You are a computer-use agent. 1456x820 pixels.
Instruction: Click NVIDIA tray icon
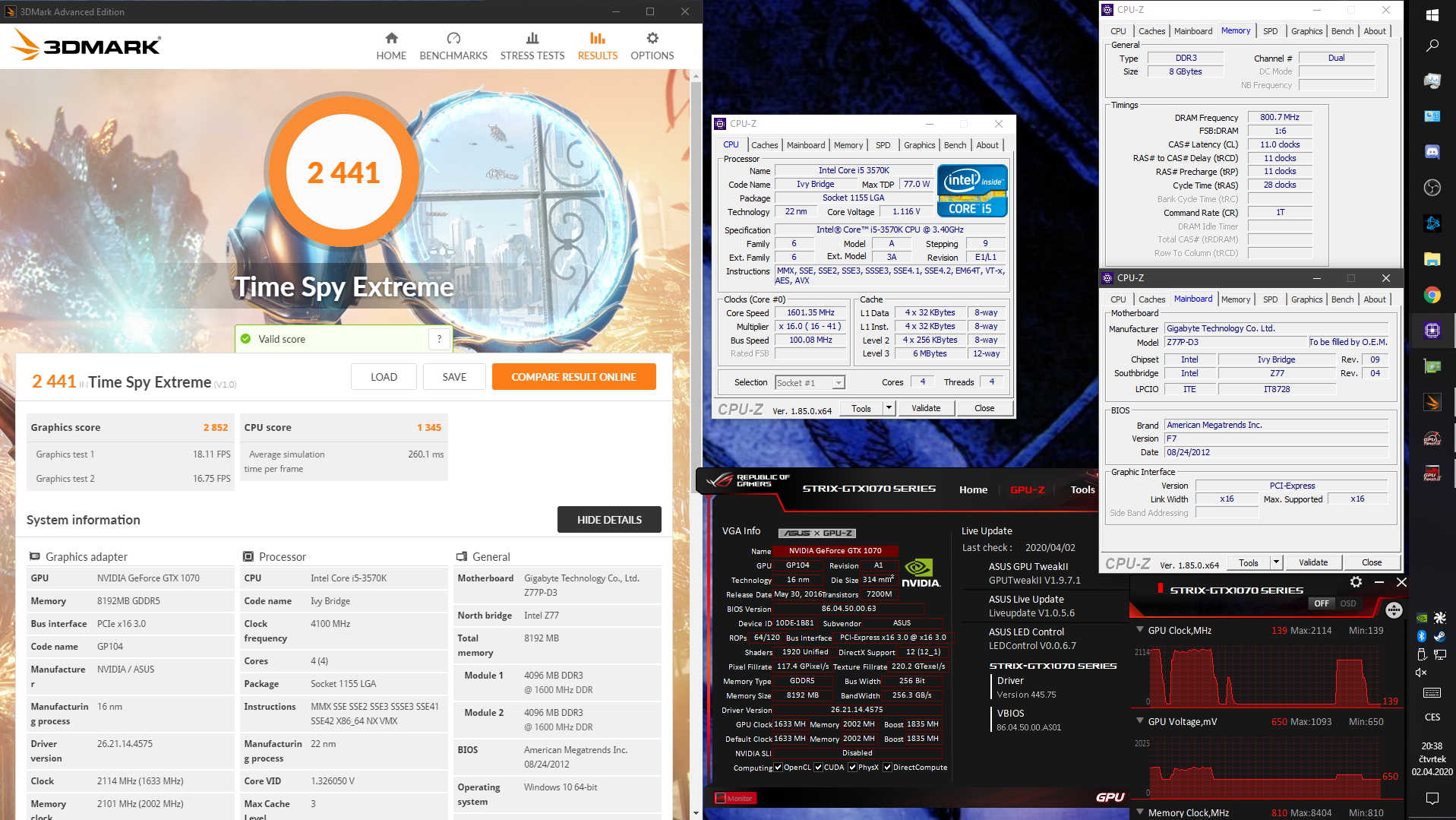click(1422, 618)
